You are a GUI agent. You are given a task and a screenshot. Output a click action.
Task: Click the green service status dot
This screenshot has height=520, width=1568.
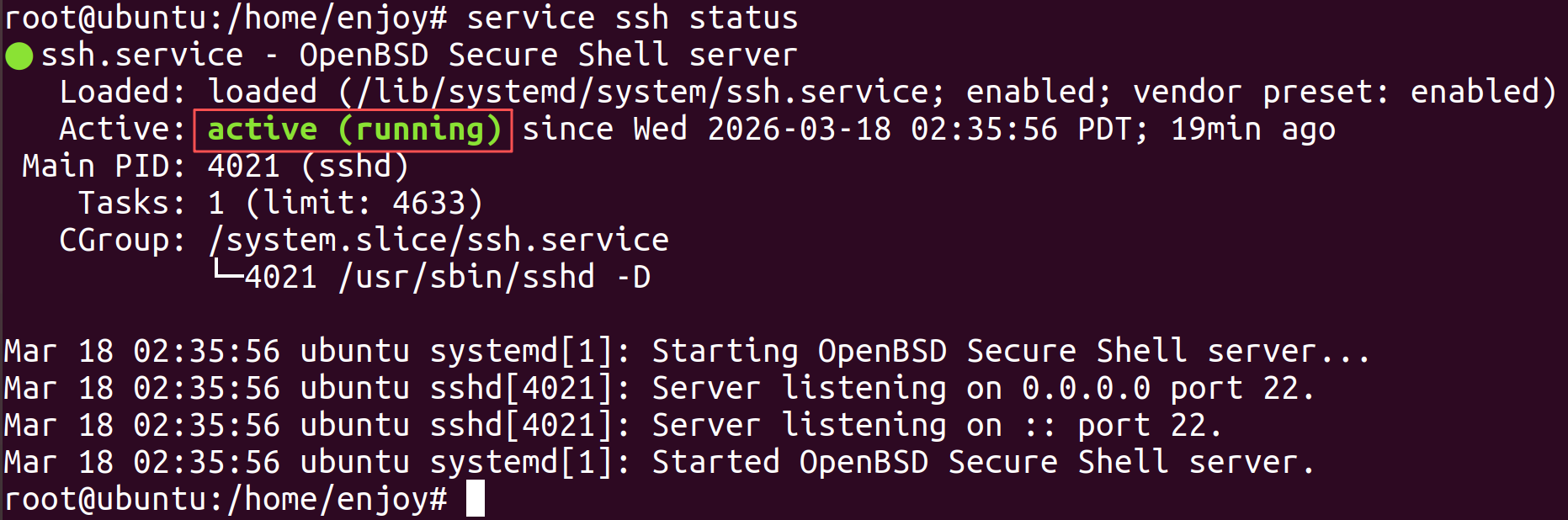tap(19, 56)
